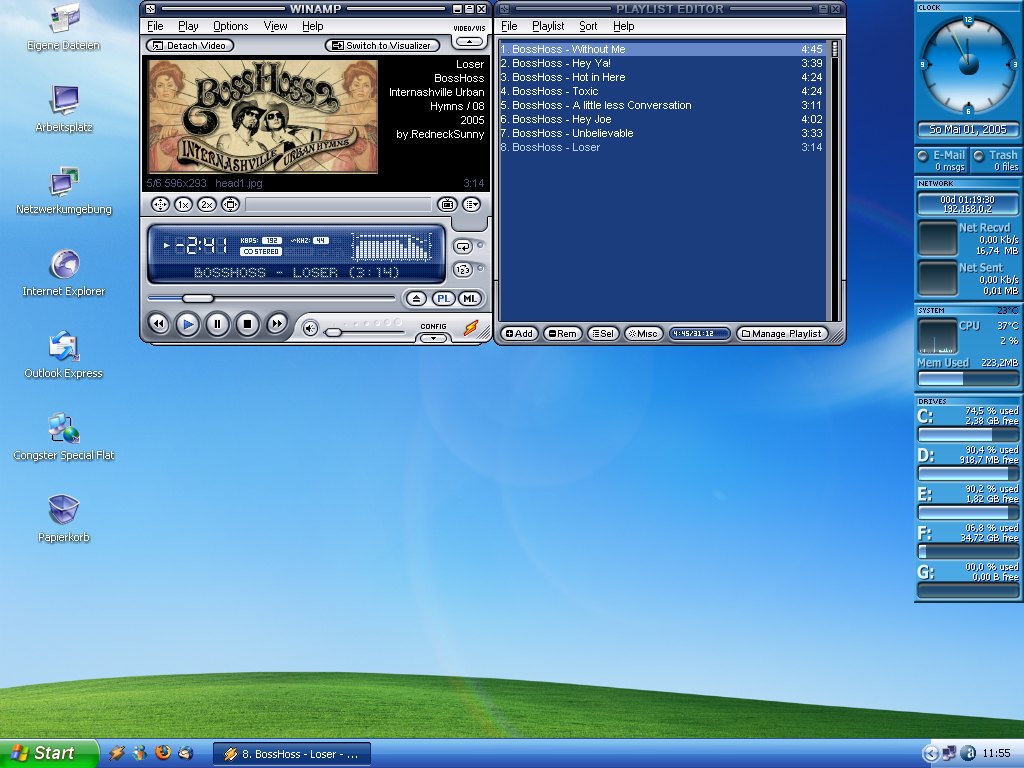1024x768 pixels.
Task: Mute audio using the speaker icon
Action: pos(310,329)
